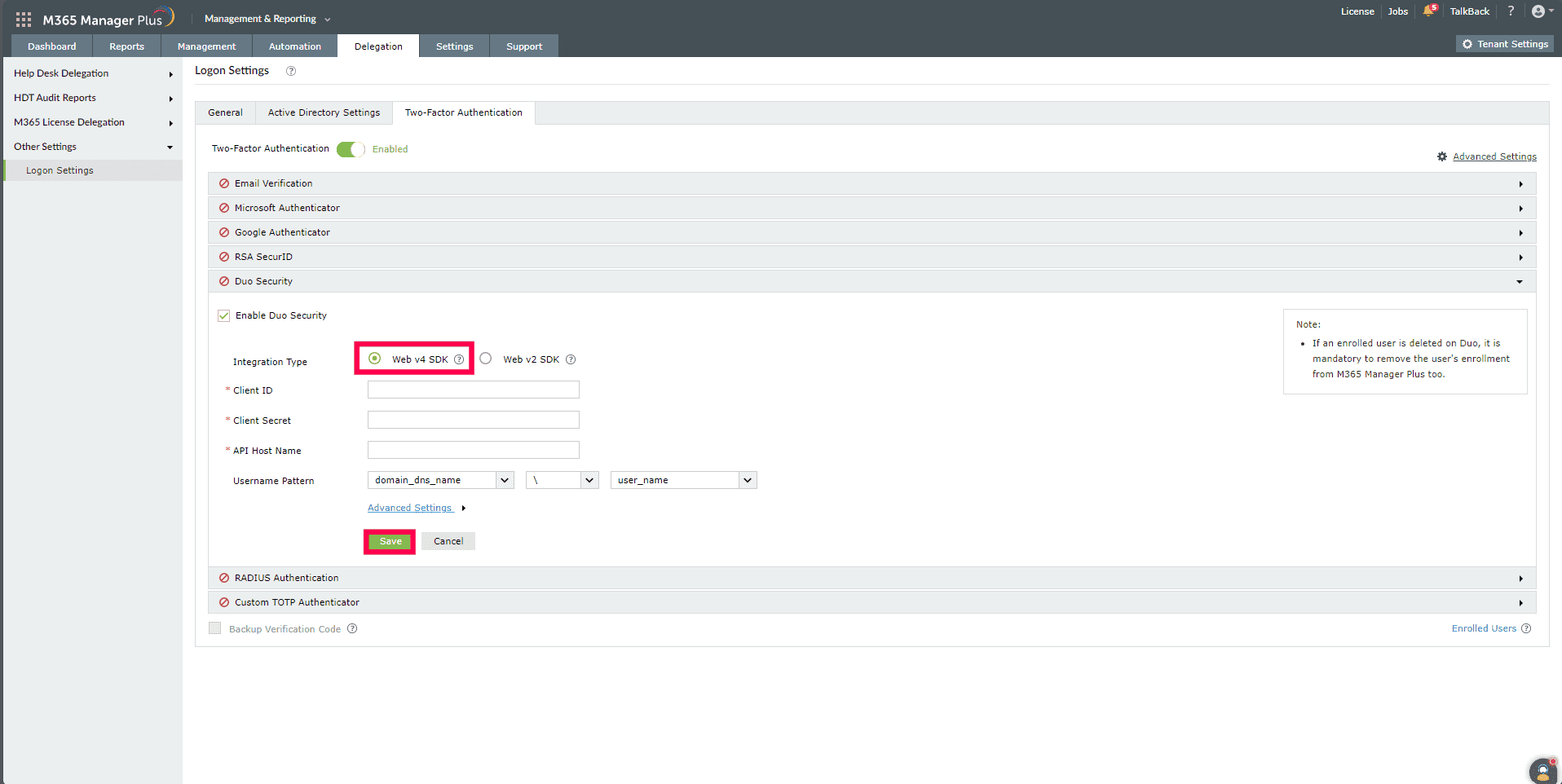This screenshot has height=784, width=1562.
Task: Open the chat assistant icon in bottom corner
Action: (1542, 770)
